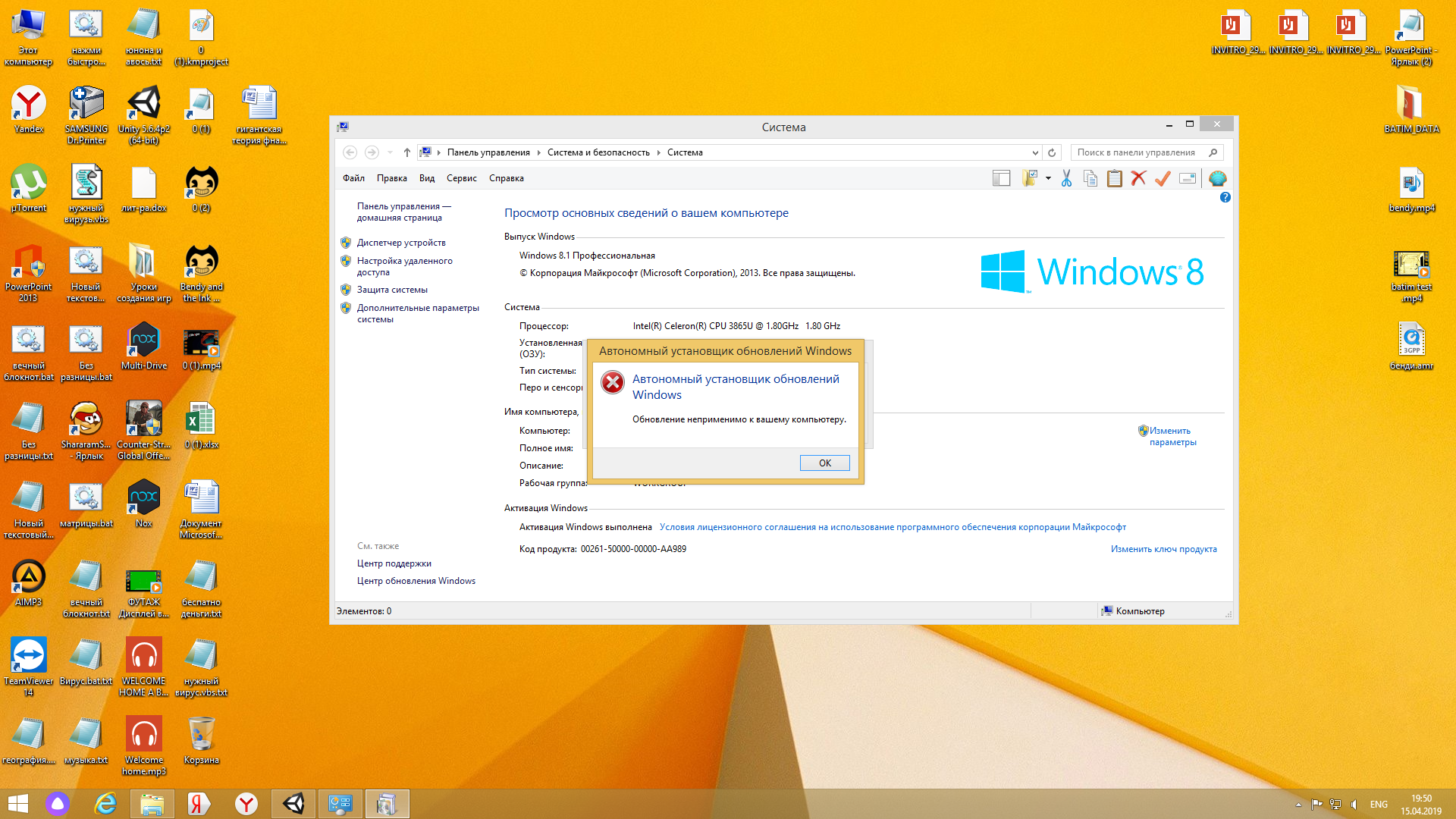Open Центр обновления Windows link
Viewport: 1456px width, 819px height.
click(x=415, y=581)
